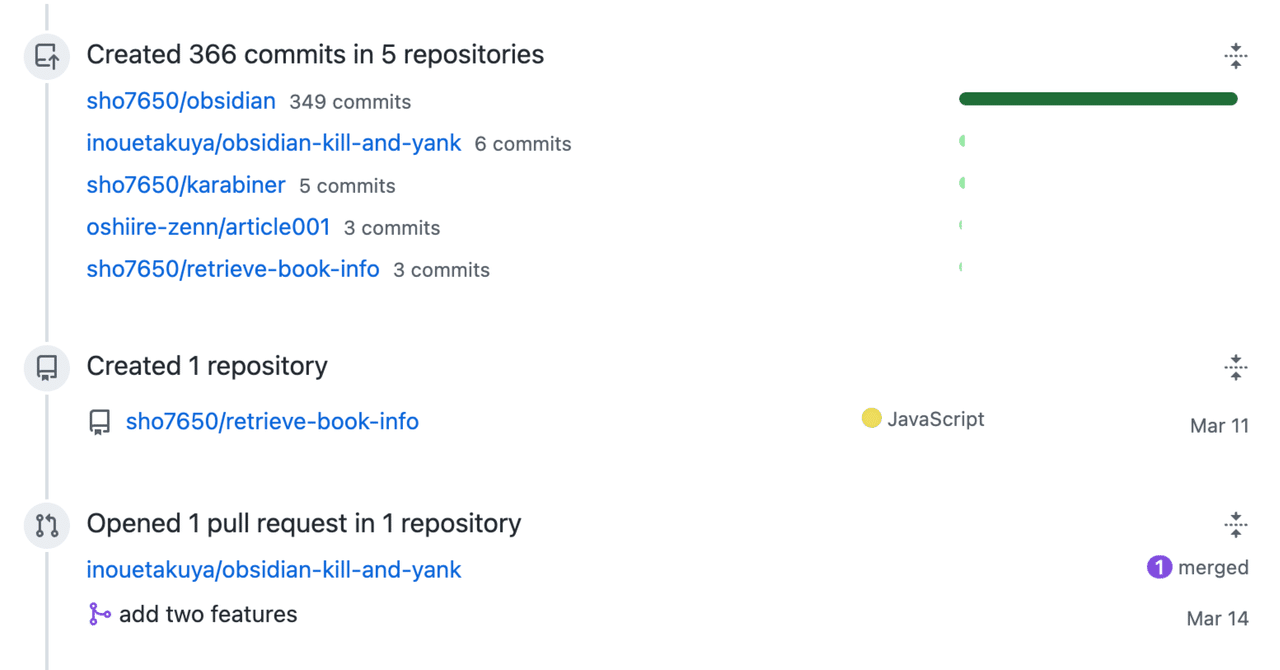The image size is (1280, 670).
Task: Open inouetakuya/obsidian-kill-and-yank repository
Action: [273, 142]
